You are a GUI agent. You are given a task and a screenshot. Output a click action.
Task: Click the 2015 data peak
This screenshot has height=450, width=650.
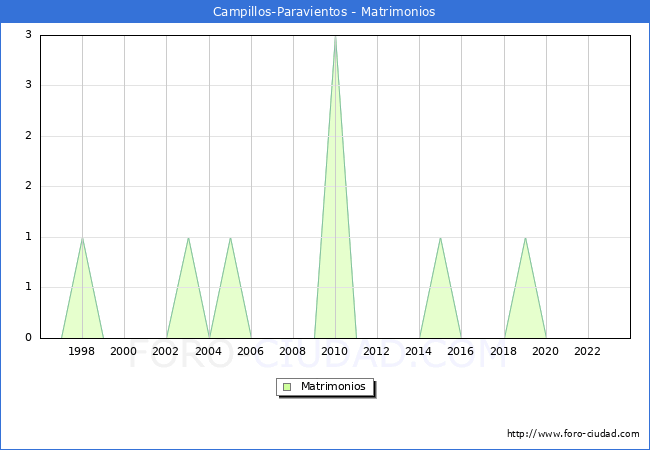440,239
